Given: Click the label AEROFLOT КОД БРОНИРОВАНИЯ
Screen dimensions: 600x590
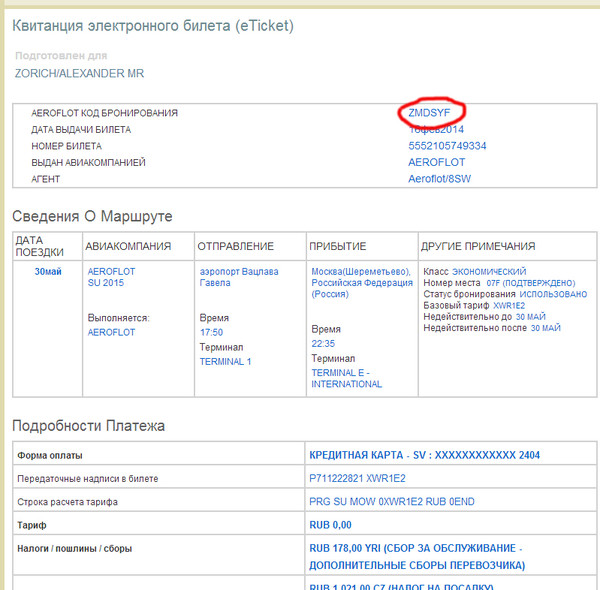Looking at the screenshot, I should point(104,113).
